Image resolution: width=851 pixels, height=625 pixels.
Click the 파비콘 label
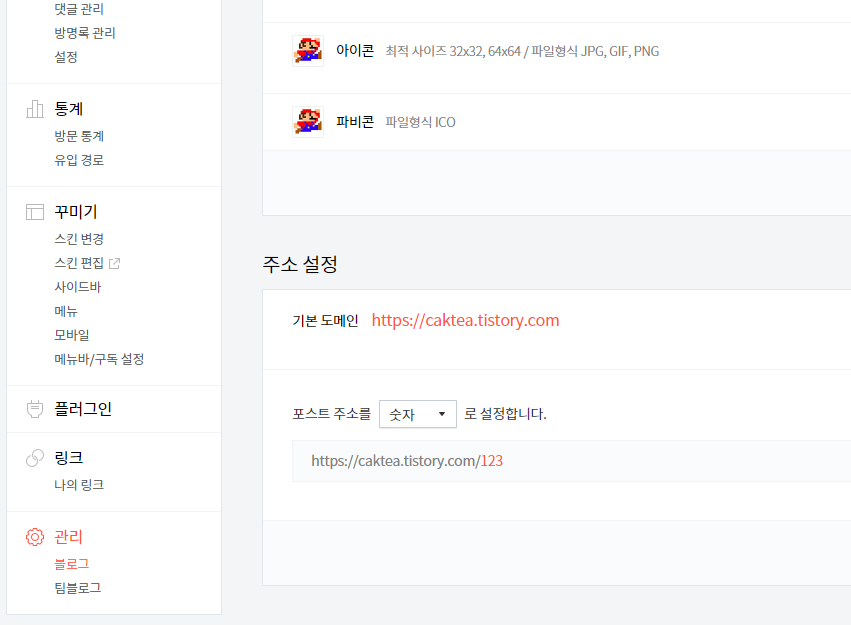pos(355,122)
